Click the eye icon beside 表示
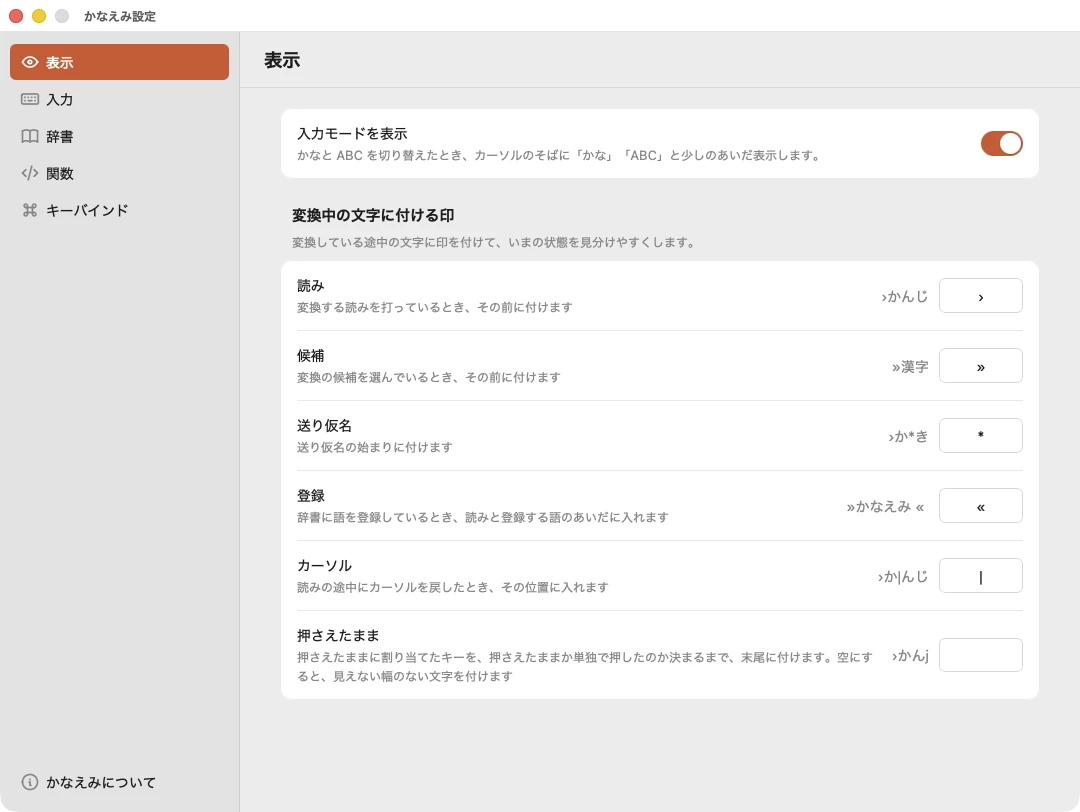 coord(30,62)
